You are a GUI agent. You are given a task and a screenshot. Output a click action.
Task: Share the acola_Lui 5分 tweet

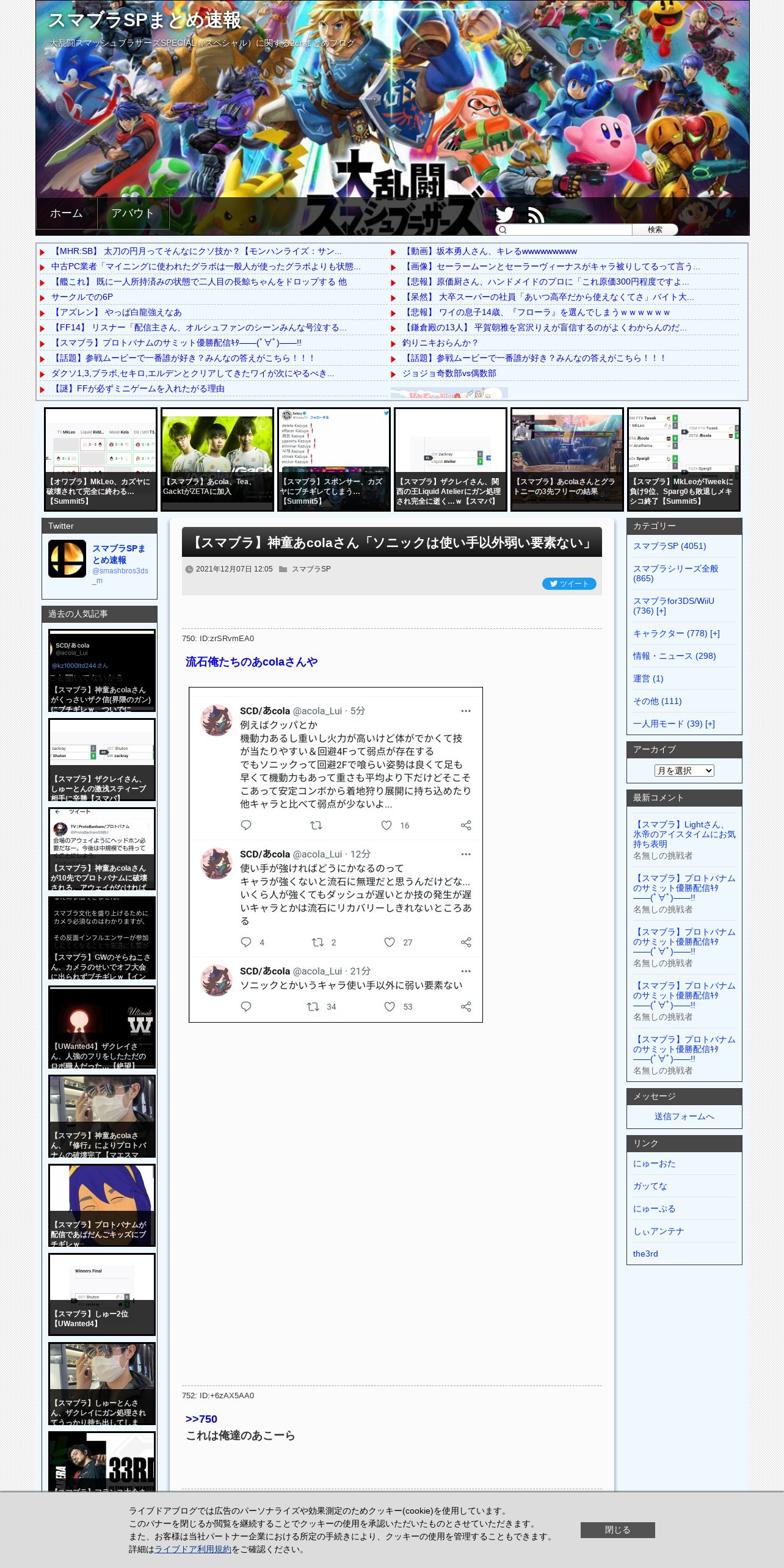[x=466, y=825]
